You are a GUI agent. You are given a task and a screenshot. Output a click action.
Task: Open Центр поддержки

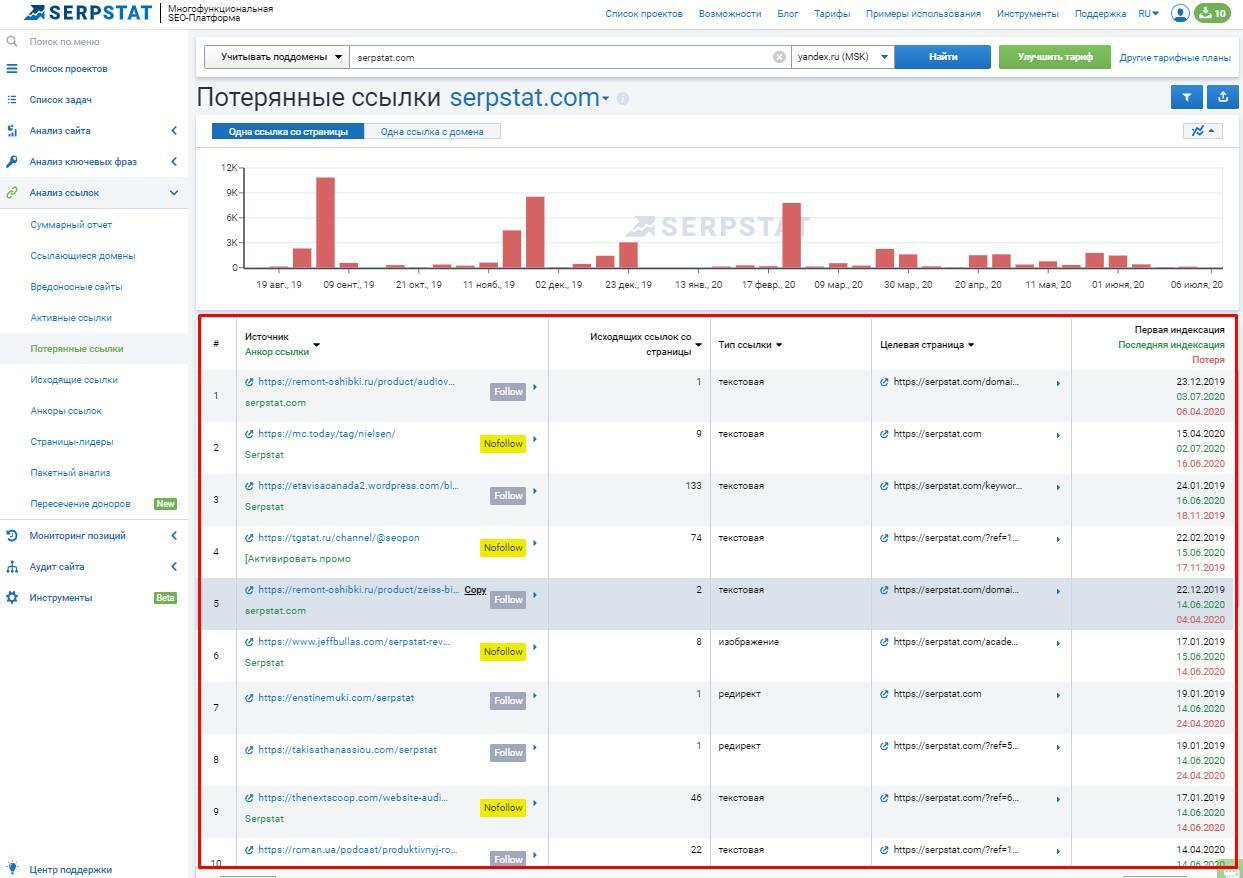(70, 870)
